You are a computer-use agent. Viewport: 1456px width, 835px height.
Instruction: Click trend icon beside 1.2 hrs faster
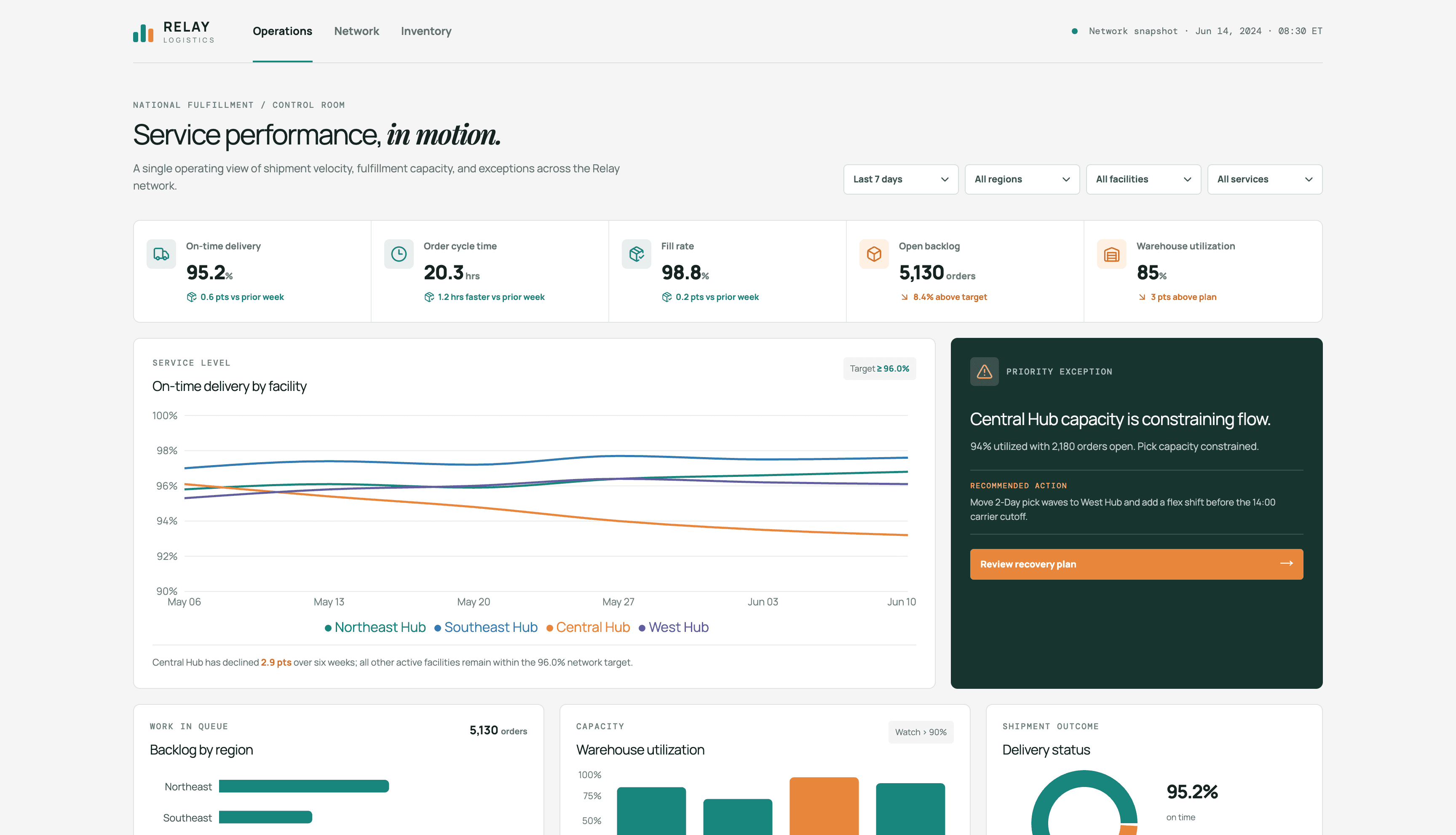[429, 297]
